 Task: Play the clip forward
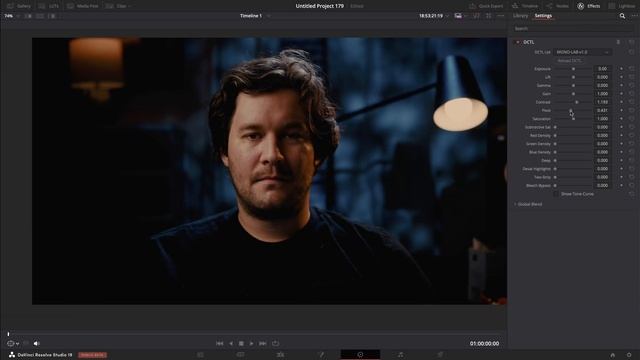pos(251,344)
